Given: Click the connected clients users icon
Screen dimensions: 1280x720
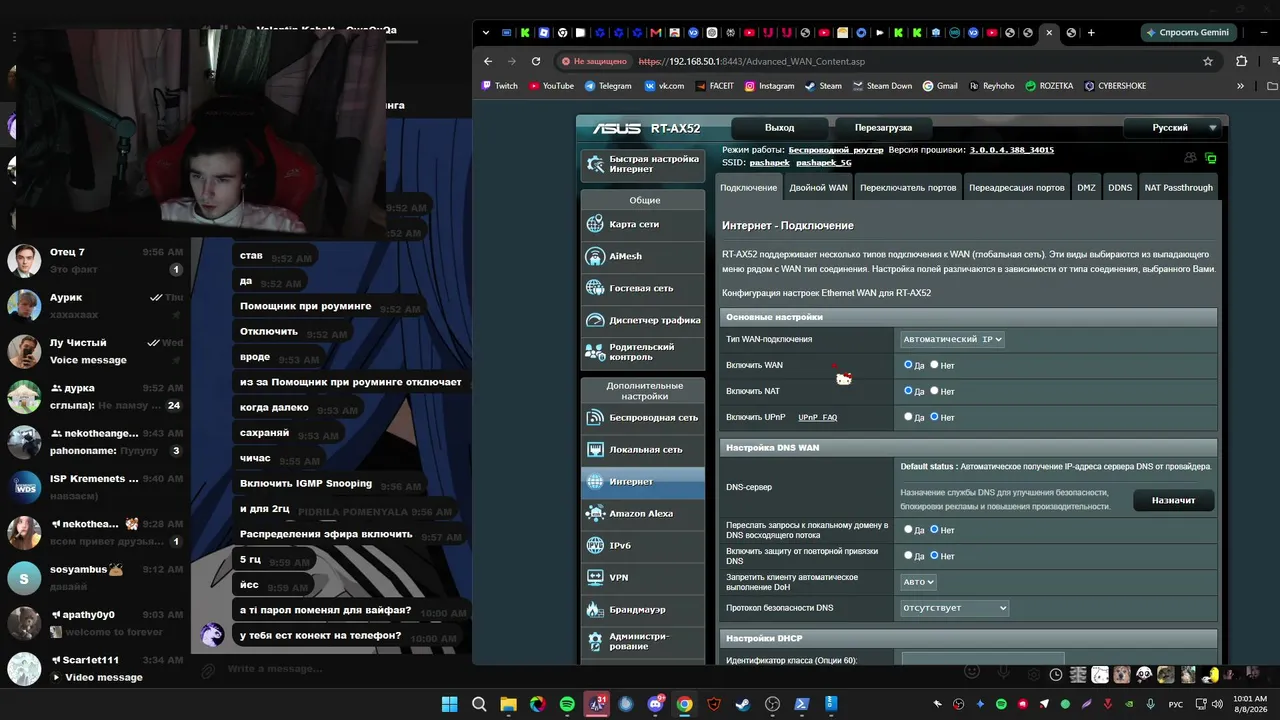Looking at the screenshot, I should click(1190, 158).
